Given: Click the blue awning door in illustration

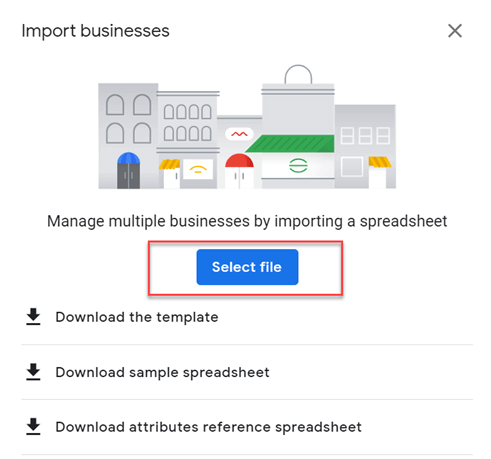Looking at the screenshot, I should 128,170.
